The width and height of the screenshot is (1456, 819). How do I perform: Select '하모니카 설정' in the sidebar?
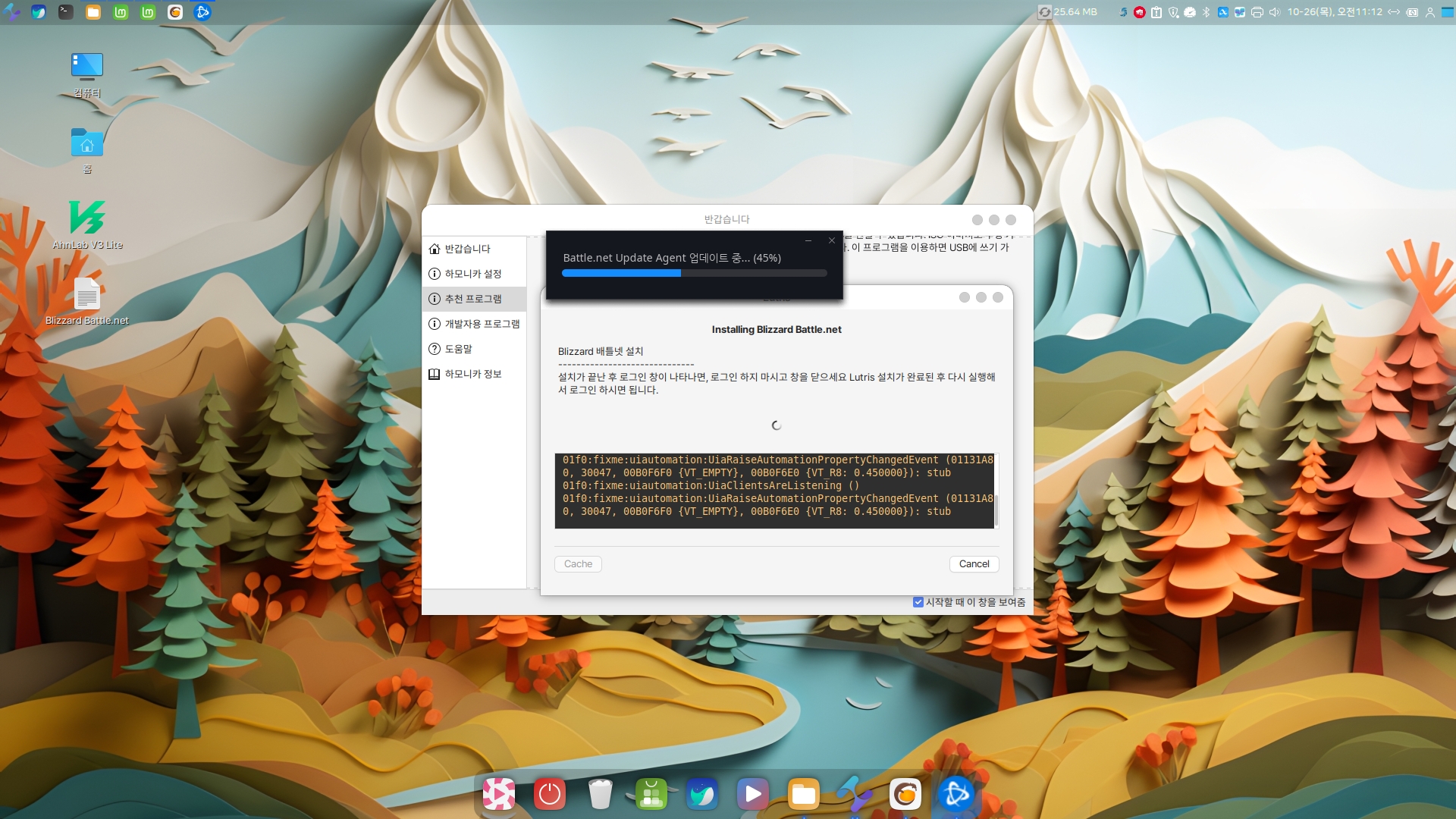tap(472, 274)
